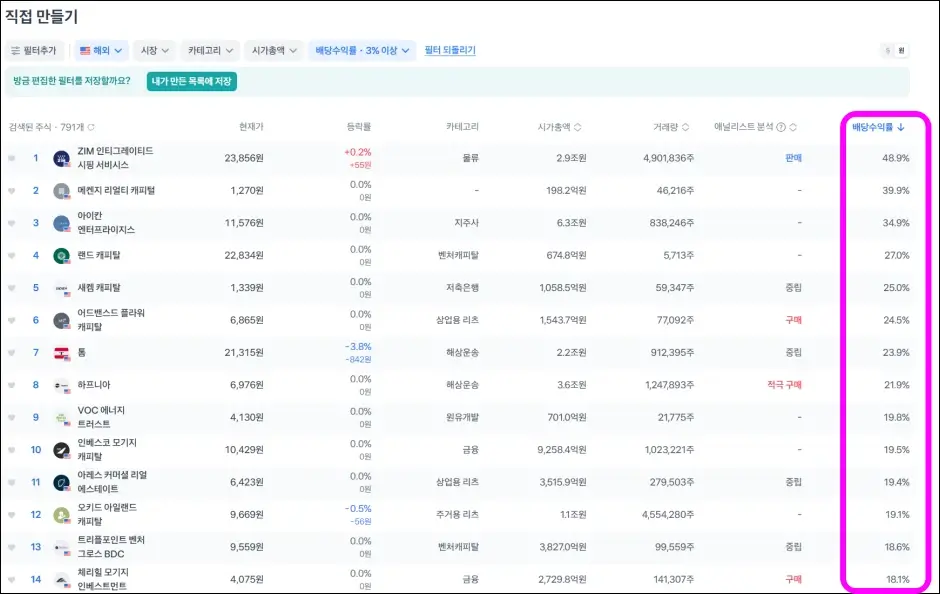The image size is (940, 594).
Task: Open 오키드 아일랜드 캐피탈 stock name
Action: coord(107,514)
